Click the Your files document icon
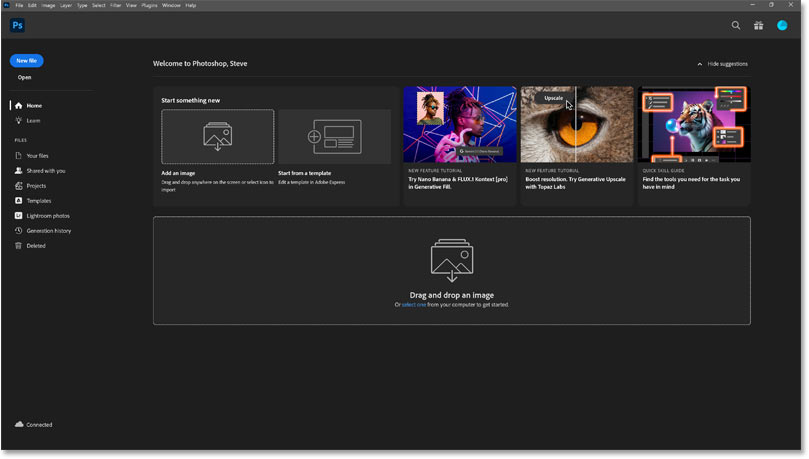The width and height of the screenshot is (809, 459). (19, 156)
